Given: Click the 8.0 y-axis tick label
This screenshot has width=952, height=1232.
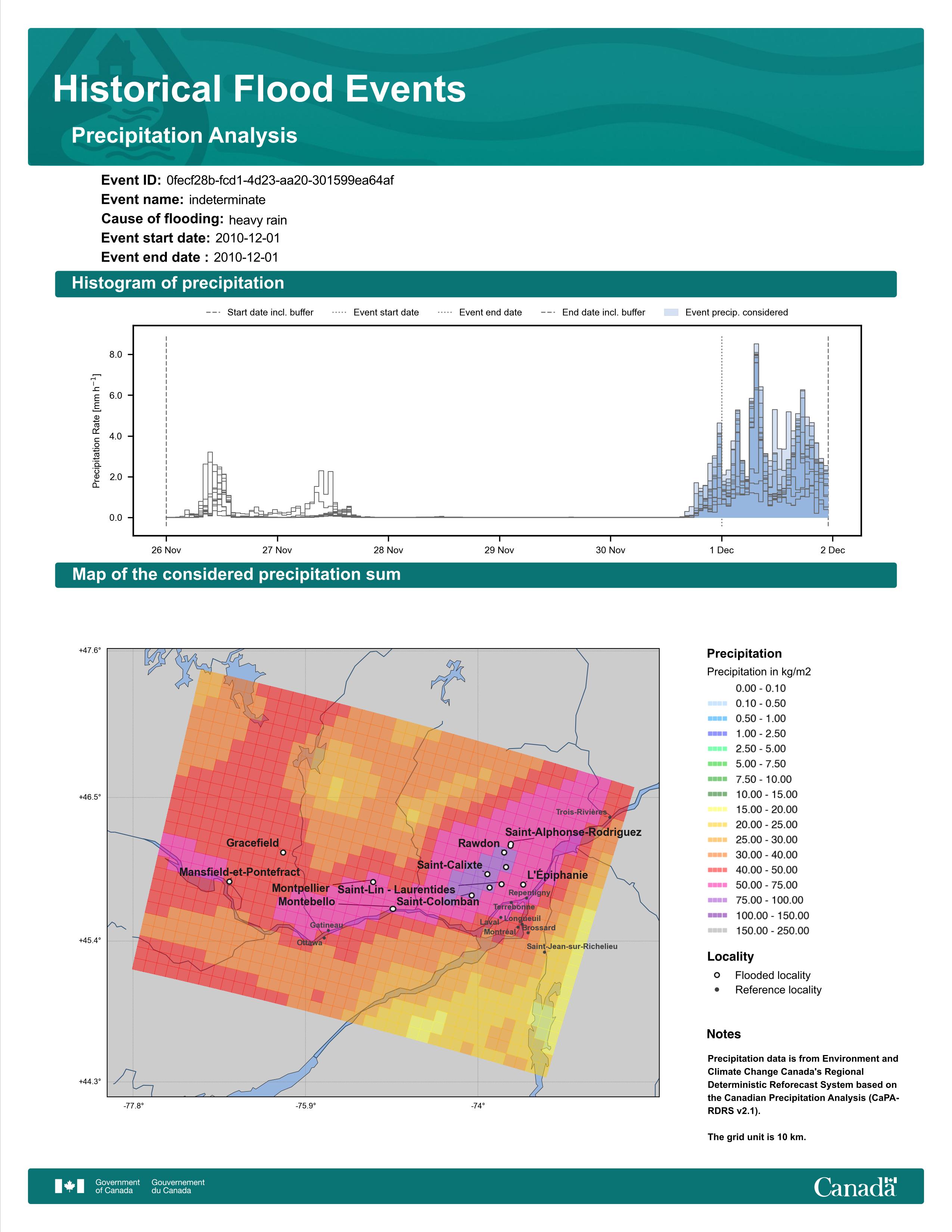Looking at the screenshot, I should coord(116,355).
